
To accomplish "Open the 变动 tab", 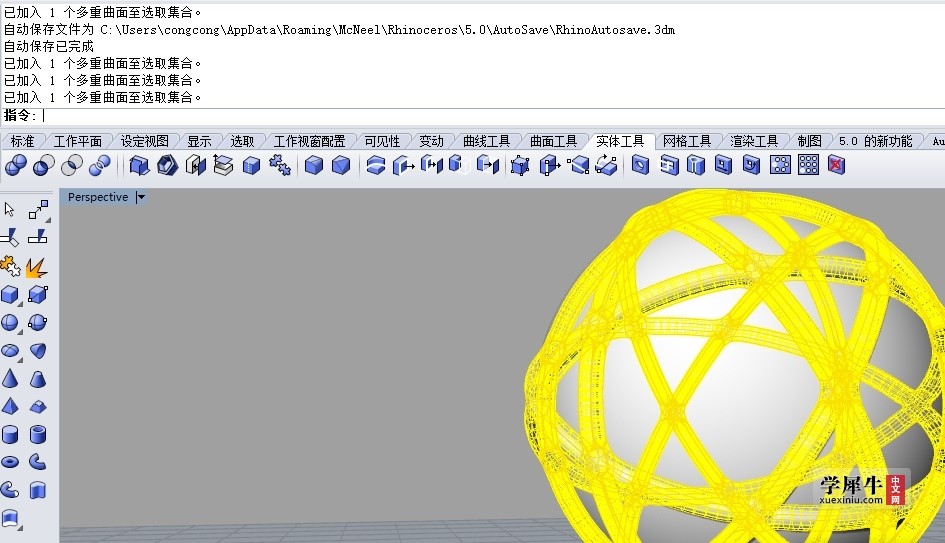I will tap(432, 141).
